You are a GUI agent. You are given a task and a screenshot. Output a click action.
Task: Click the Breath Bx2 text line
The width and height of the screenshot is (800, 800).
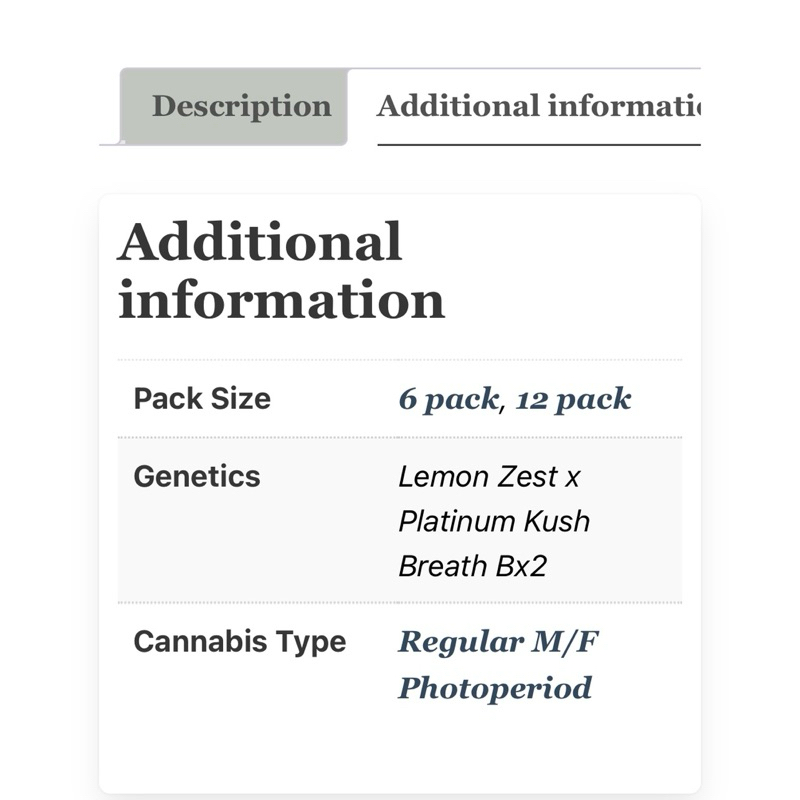click(472, 566)
